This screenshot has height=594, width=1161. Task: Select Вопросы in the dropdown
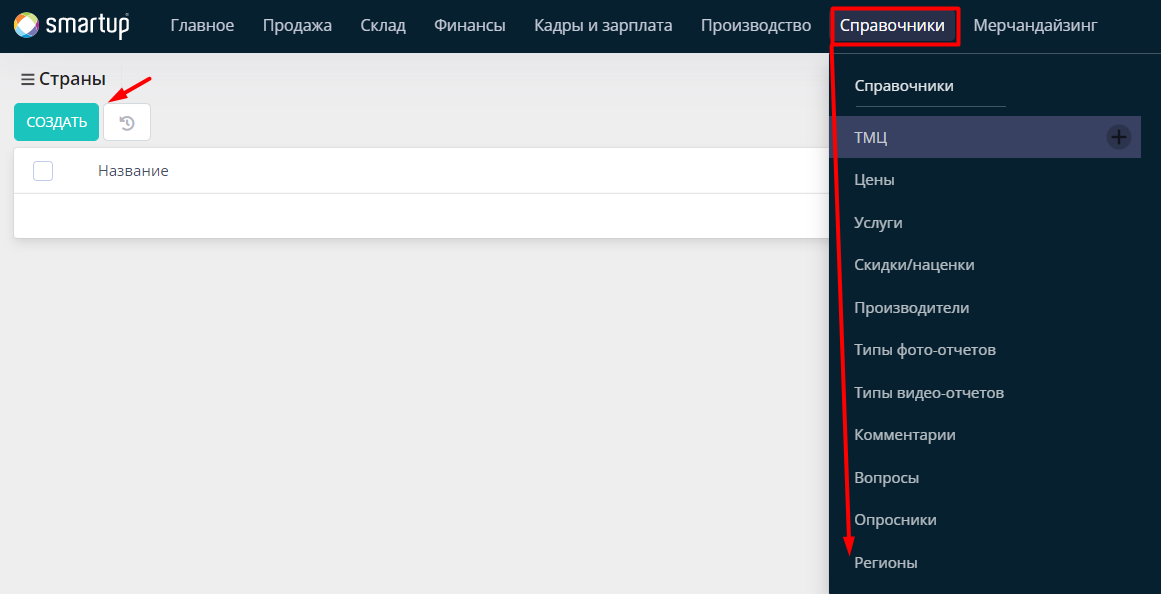(x=887, y=478)
